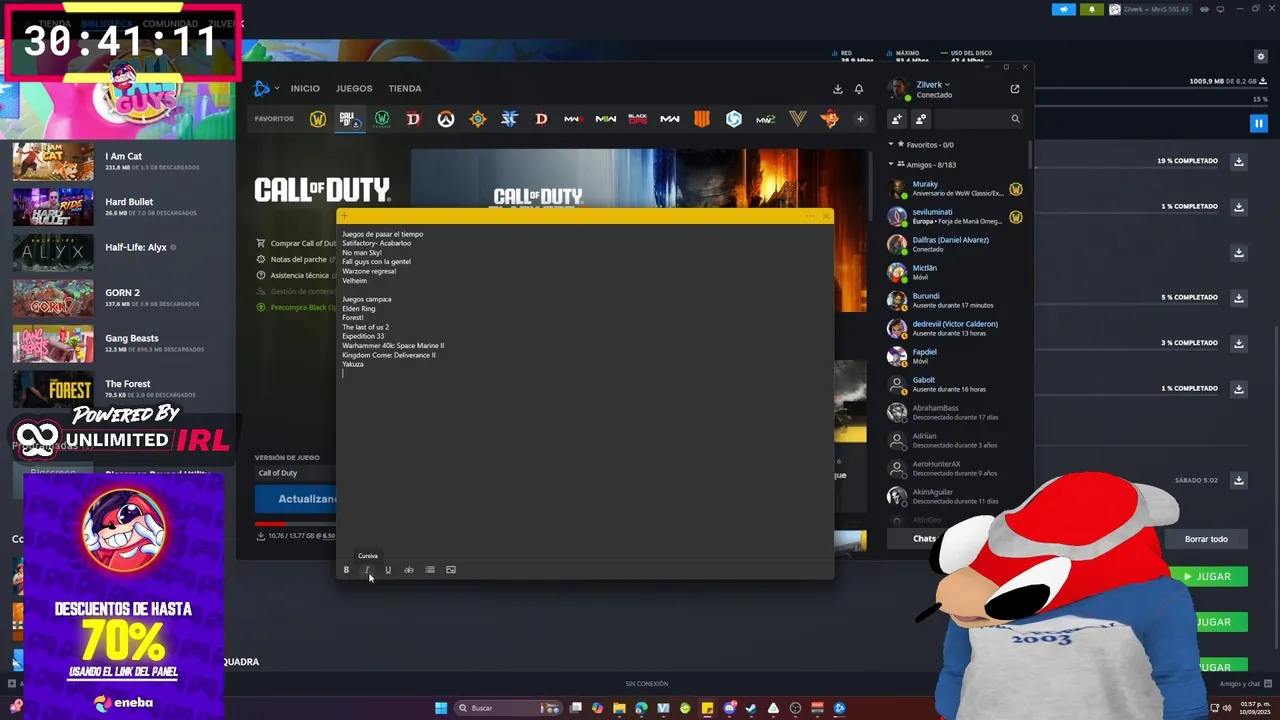This screenshot has height=720, width=1280.
Task: Select Half-Life: Alyx in Steam library
Action: [x=118, y=252]
